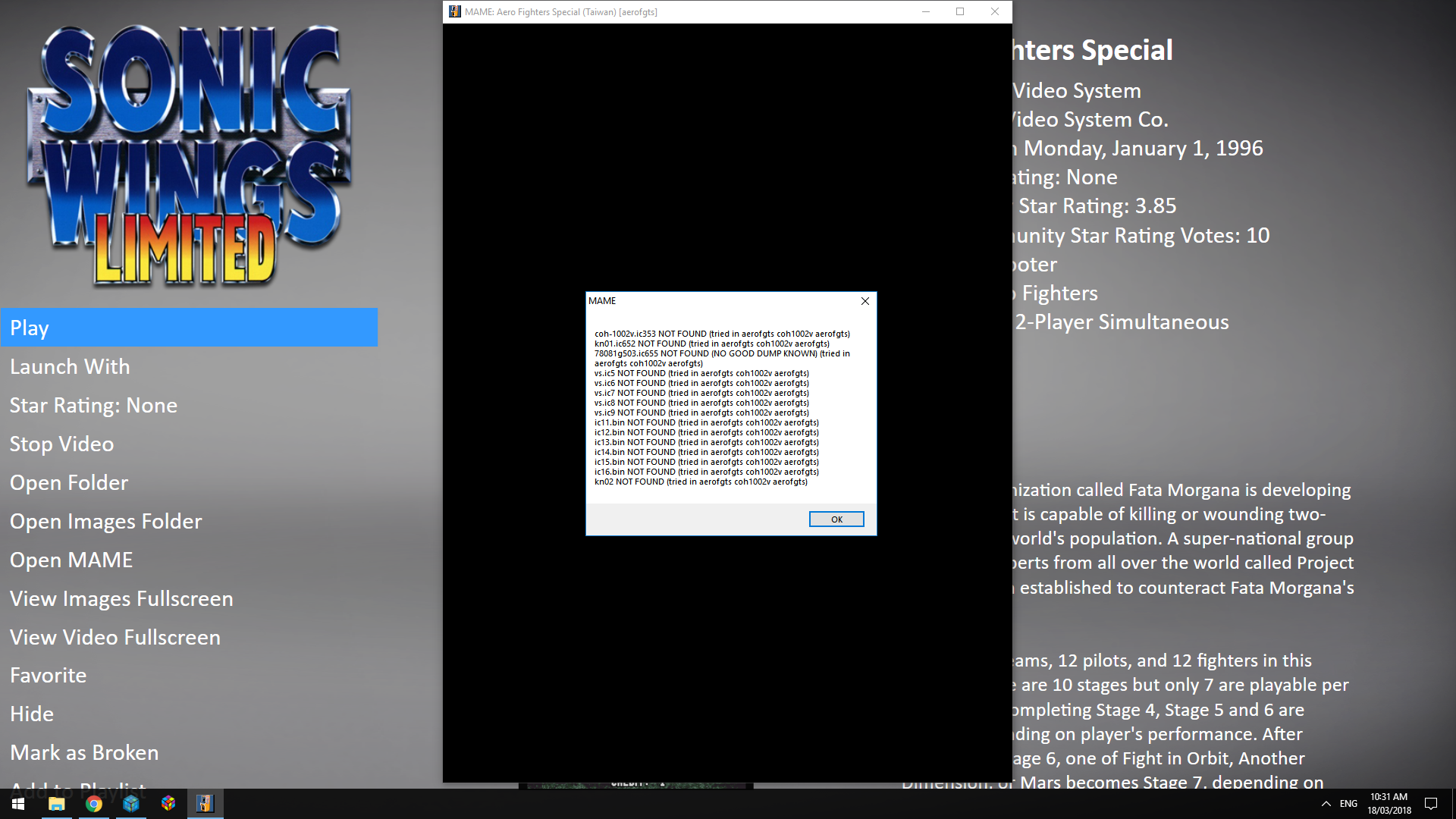
Task: Select Play in the game menu
Action: 190,328
